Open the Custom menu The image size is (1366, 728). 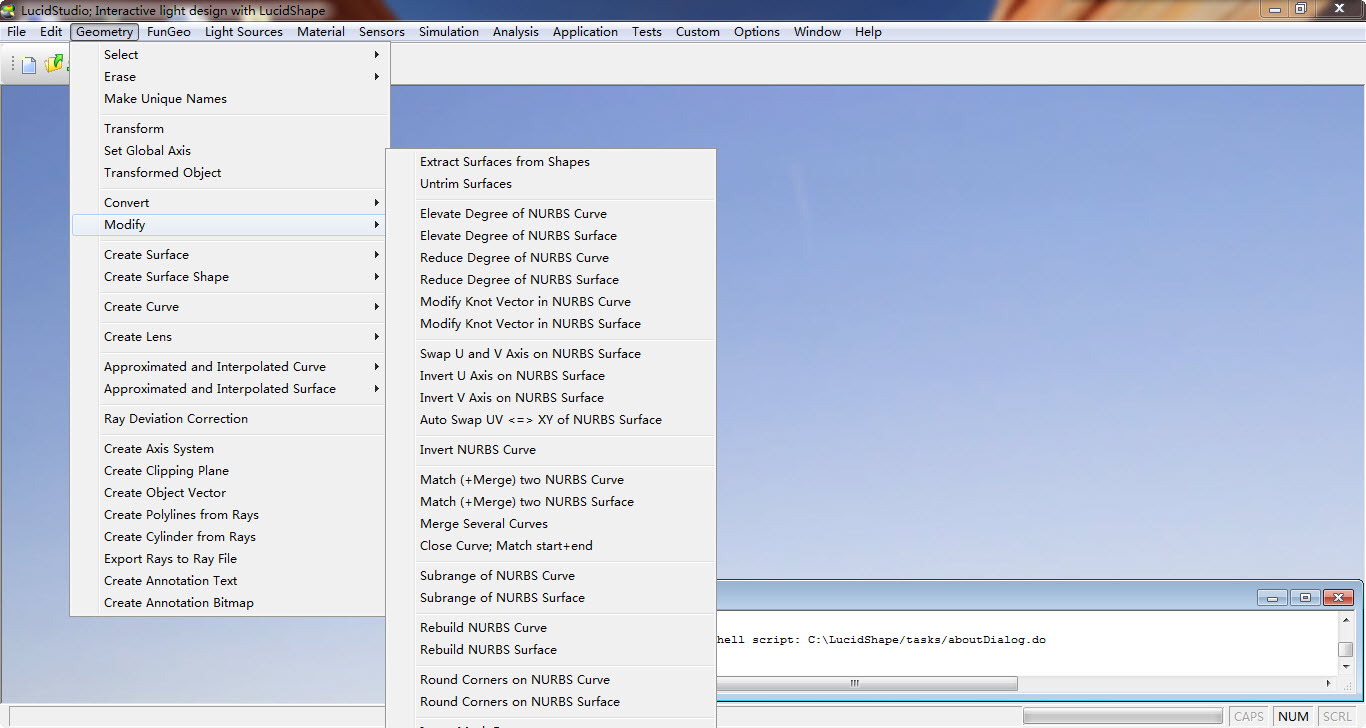coord(698,32)
